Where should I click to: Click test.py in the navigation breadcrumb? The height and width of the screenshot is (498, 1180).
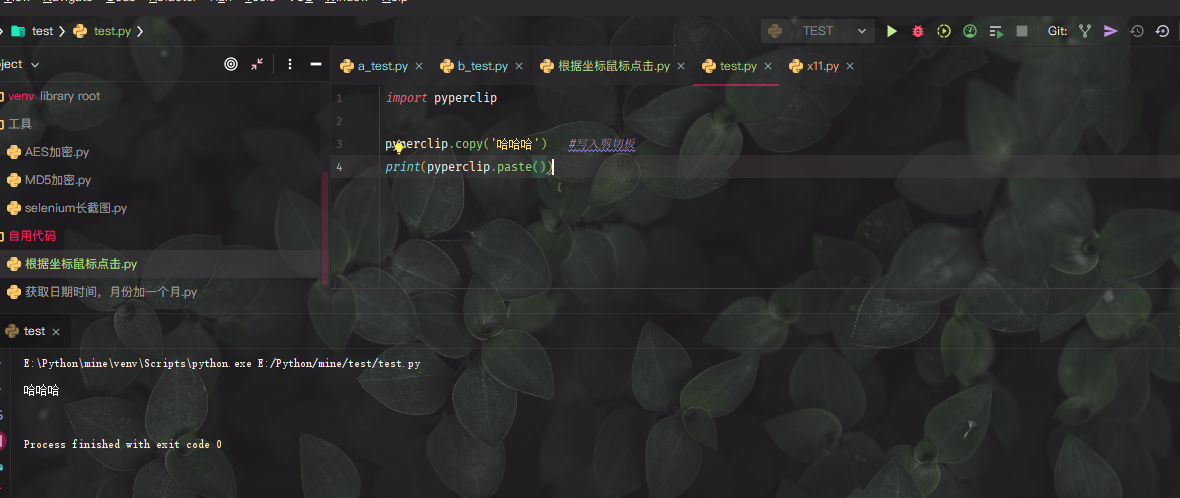tap(113, 31)
